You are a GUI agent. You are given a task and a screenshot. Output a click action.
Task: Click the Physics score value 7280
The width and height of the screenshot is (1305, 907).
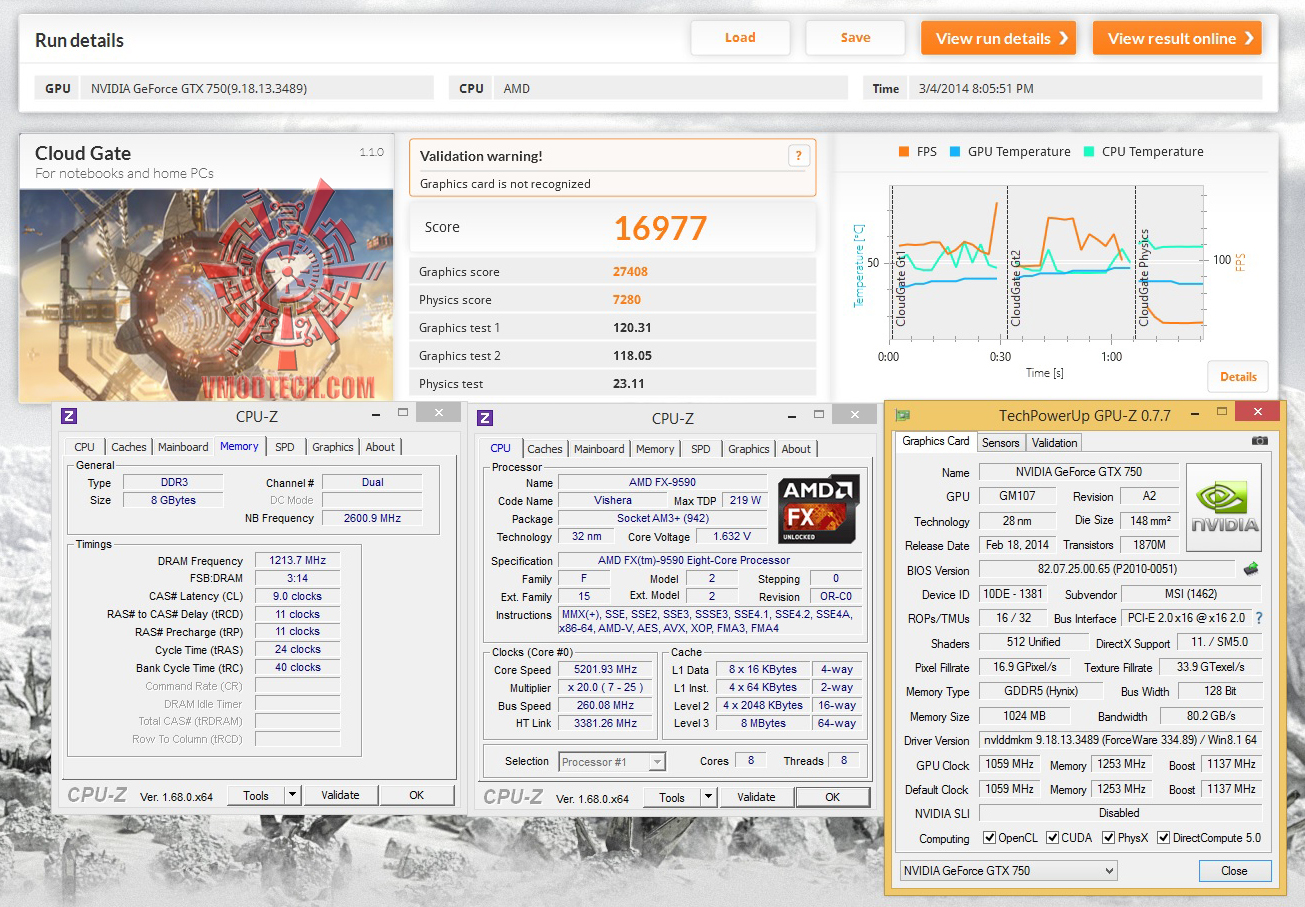point(627,300)
